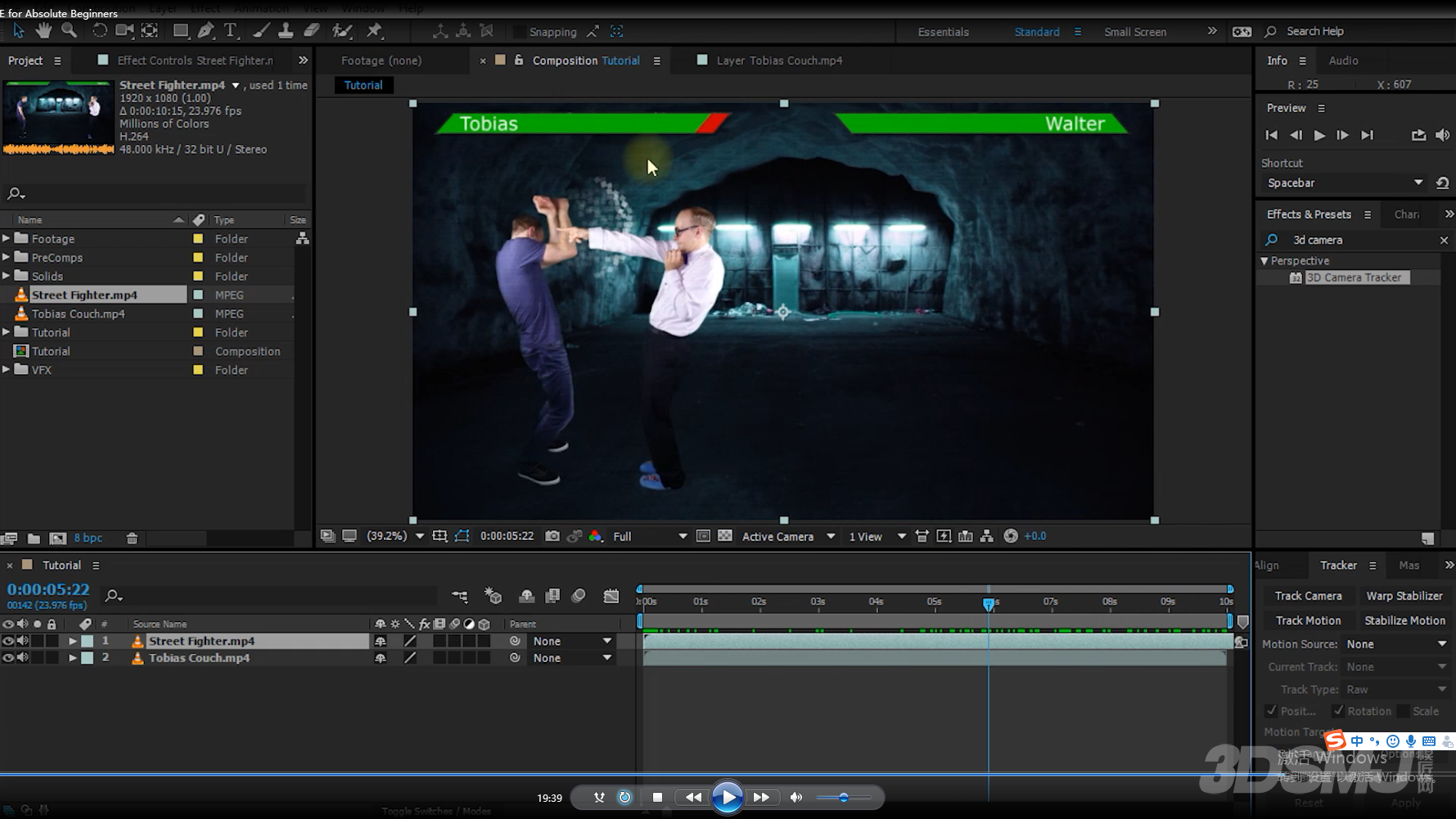Switch to the Standard workspace
Screen dimensions: 1456x819
click(x=1036, y=32)
